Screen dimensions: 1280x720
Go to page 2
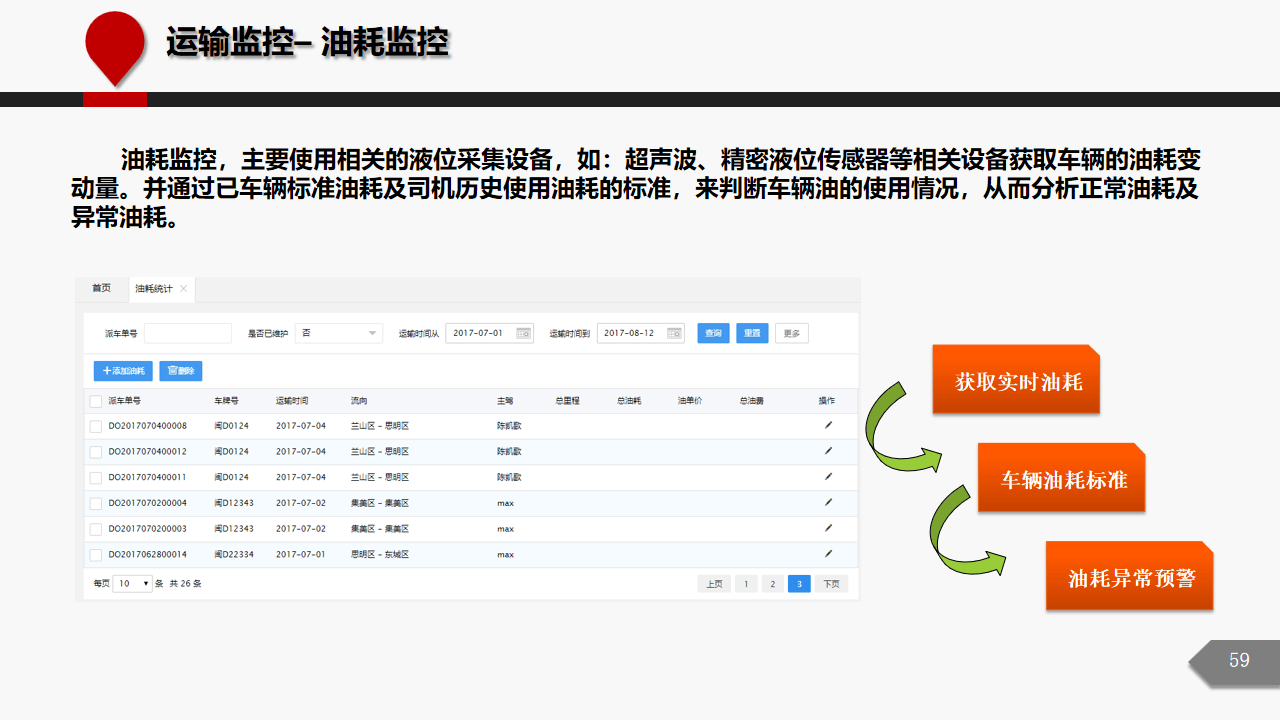coord(772,584)
